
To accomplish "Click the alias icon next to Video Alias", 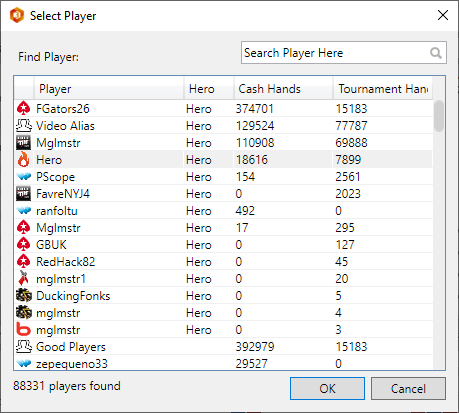I will tap(24, 125).
